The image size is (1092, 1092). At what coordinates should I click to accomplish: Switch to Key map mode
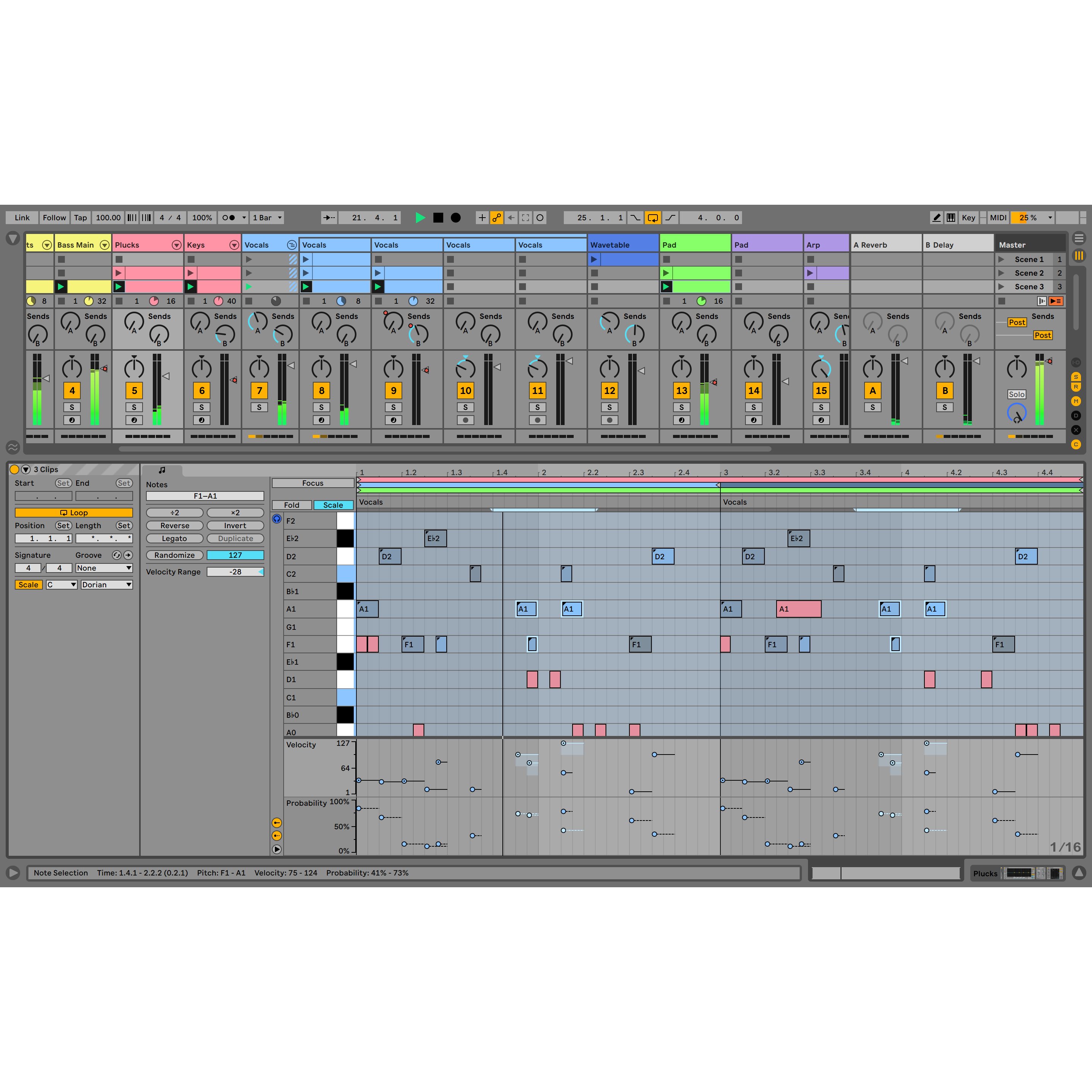pos(968,218)
